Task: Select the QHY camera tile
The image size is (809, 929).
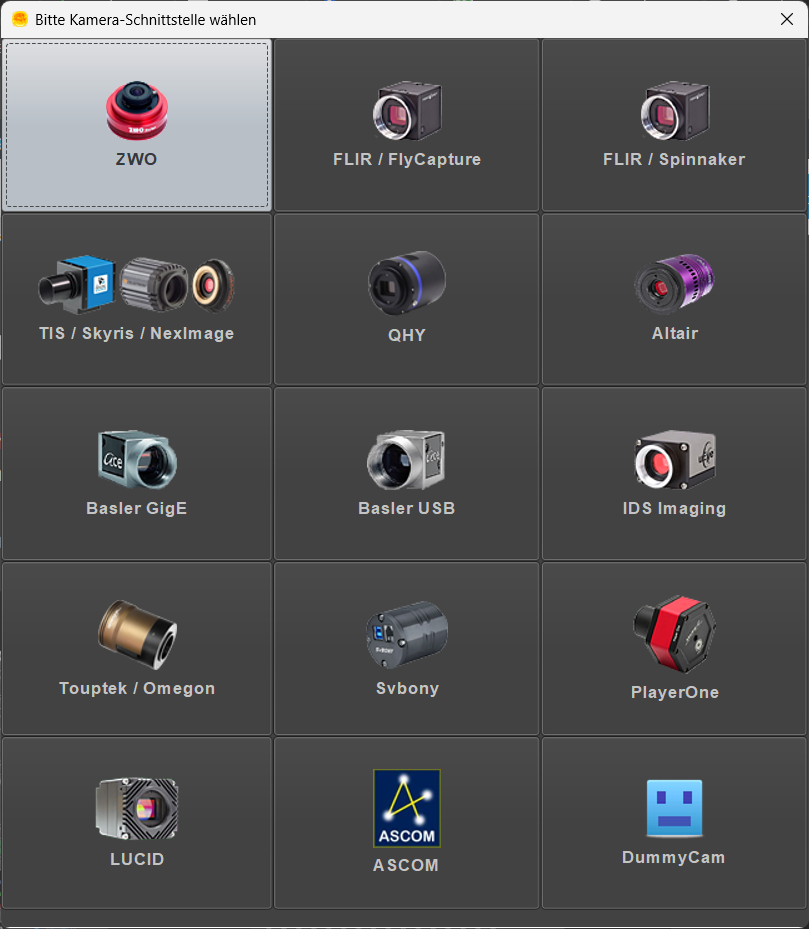Action: point(407,299)
